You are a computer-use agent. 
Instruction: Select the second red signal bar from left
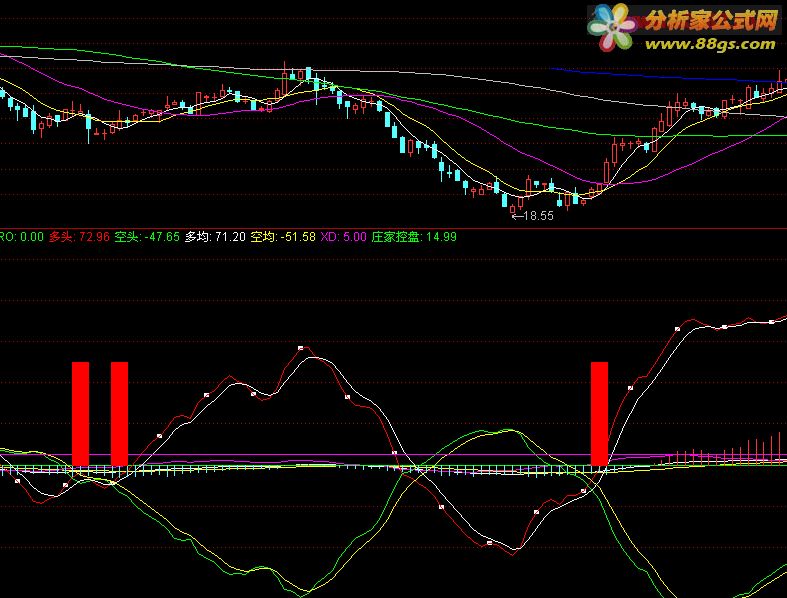(119, 414)
